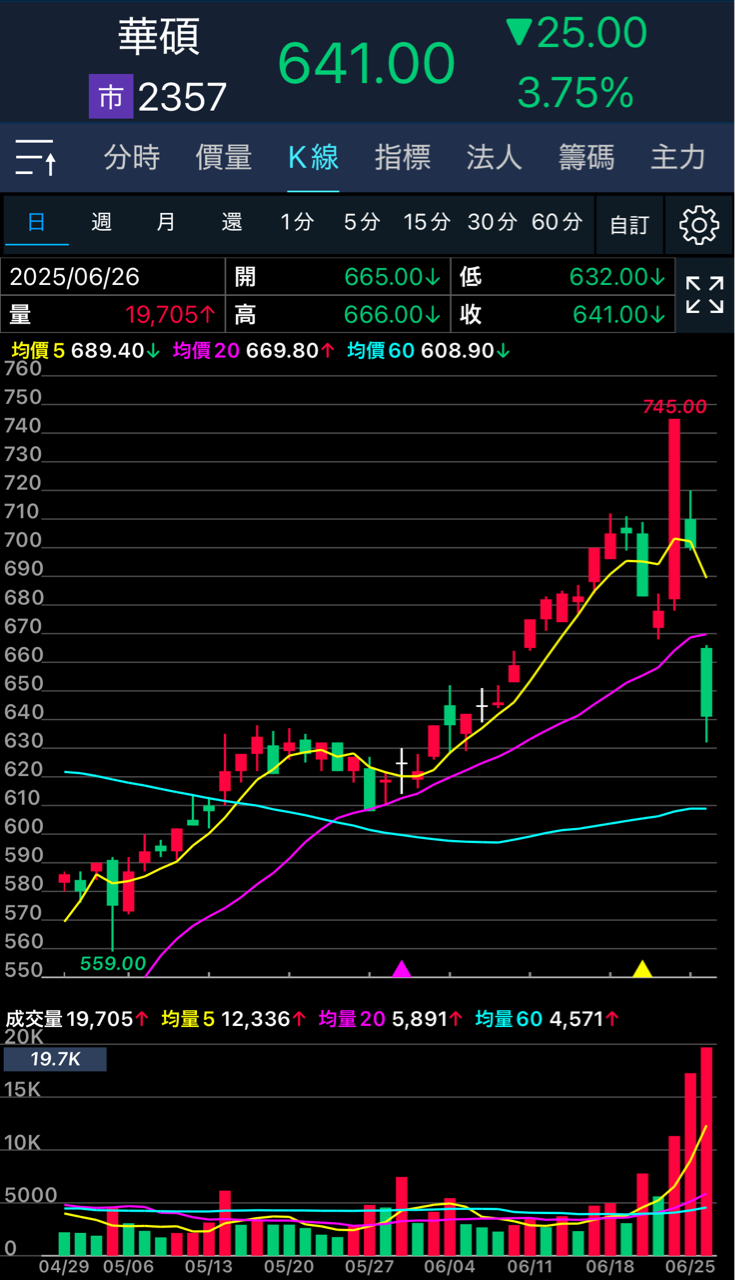Tap the 均量5 12,336 legend
This screenshot has height=1280, width=735.
coord(233,1019)
